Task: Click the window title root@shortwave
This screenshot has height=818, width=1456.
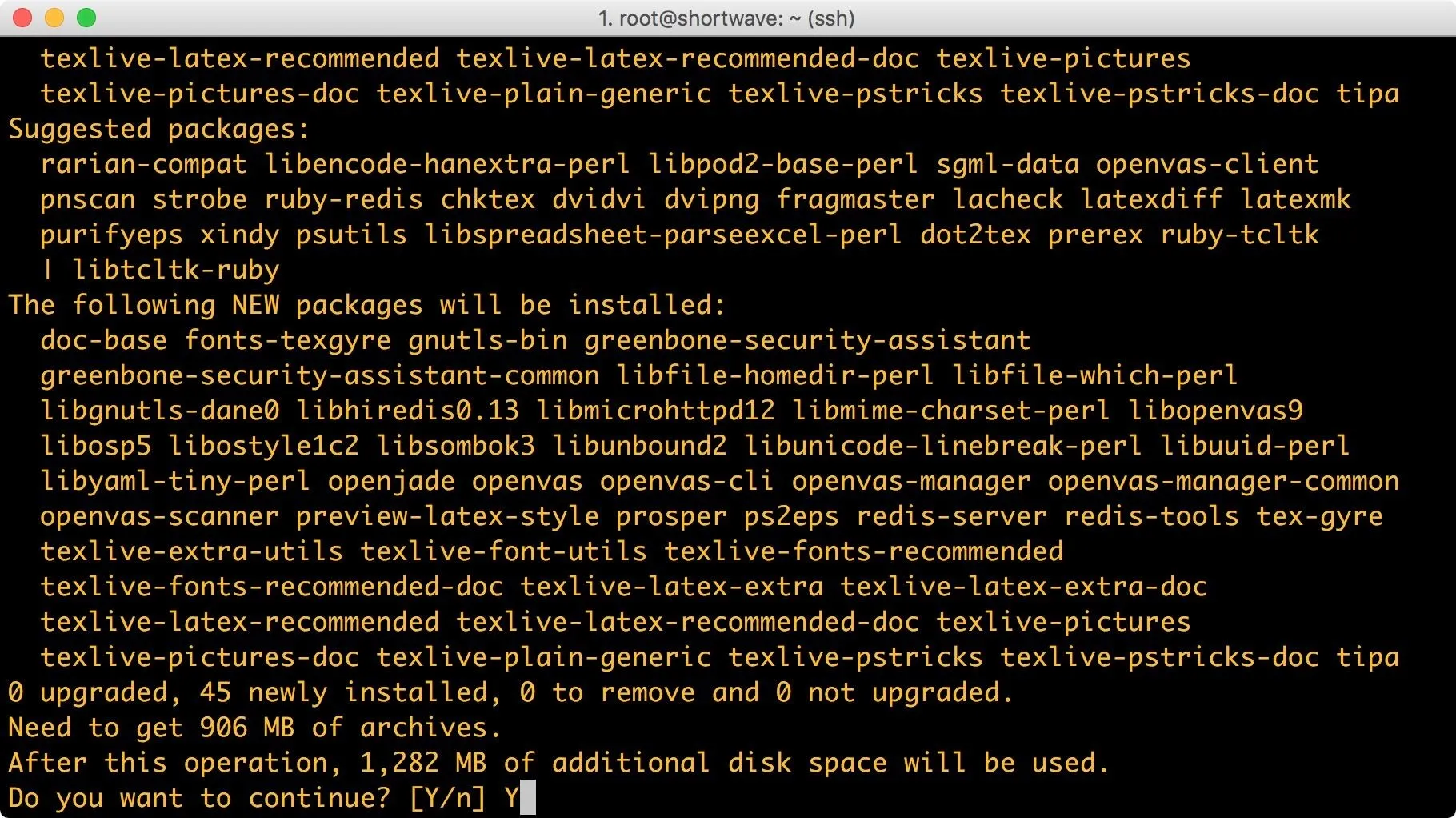Action: (x=726, y=18)
